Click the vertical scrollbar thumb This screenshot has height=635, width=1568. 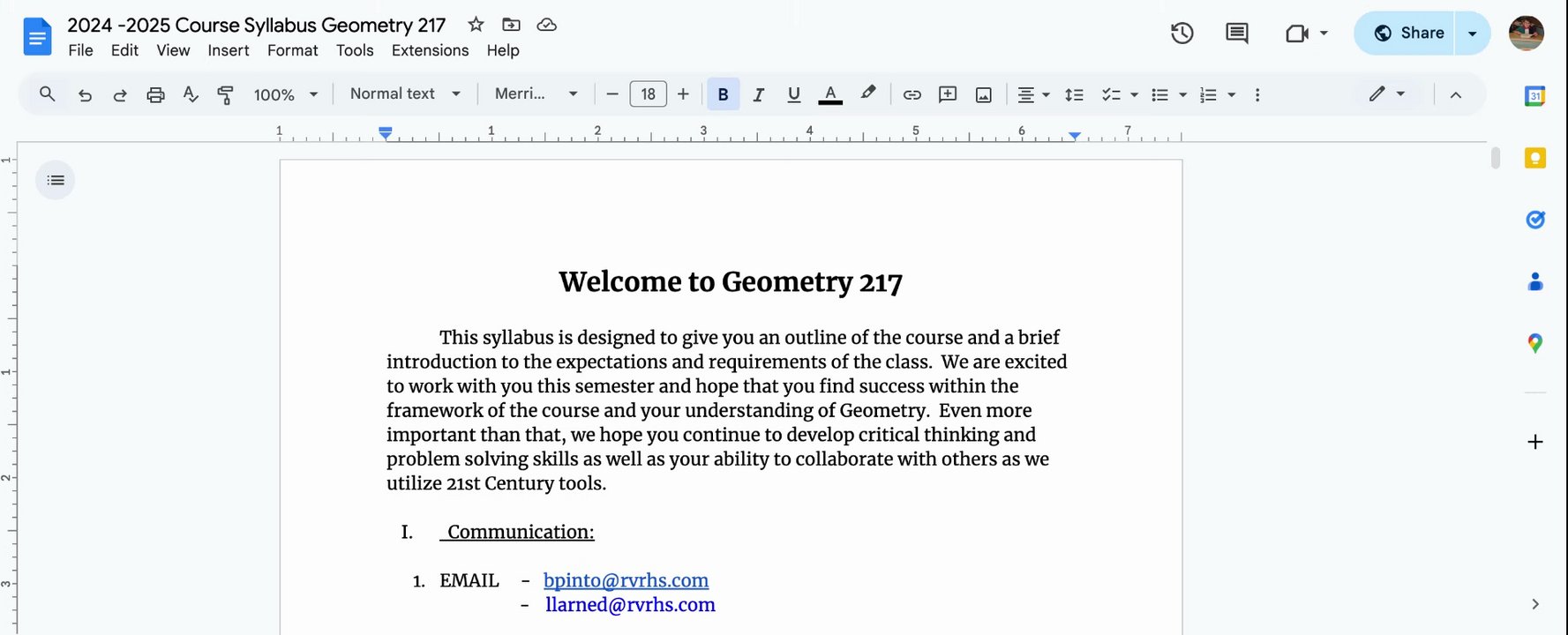pos(1495,158)
